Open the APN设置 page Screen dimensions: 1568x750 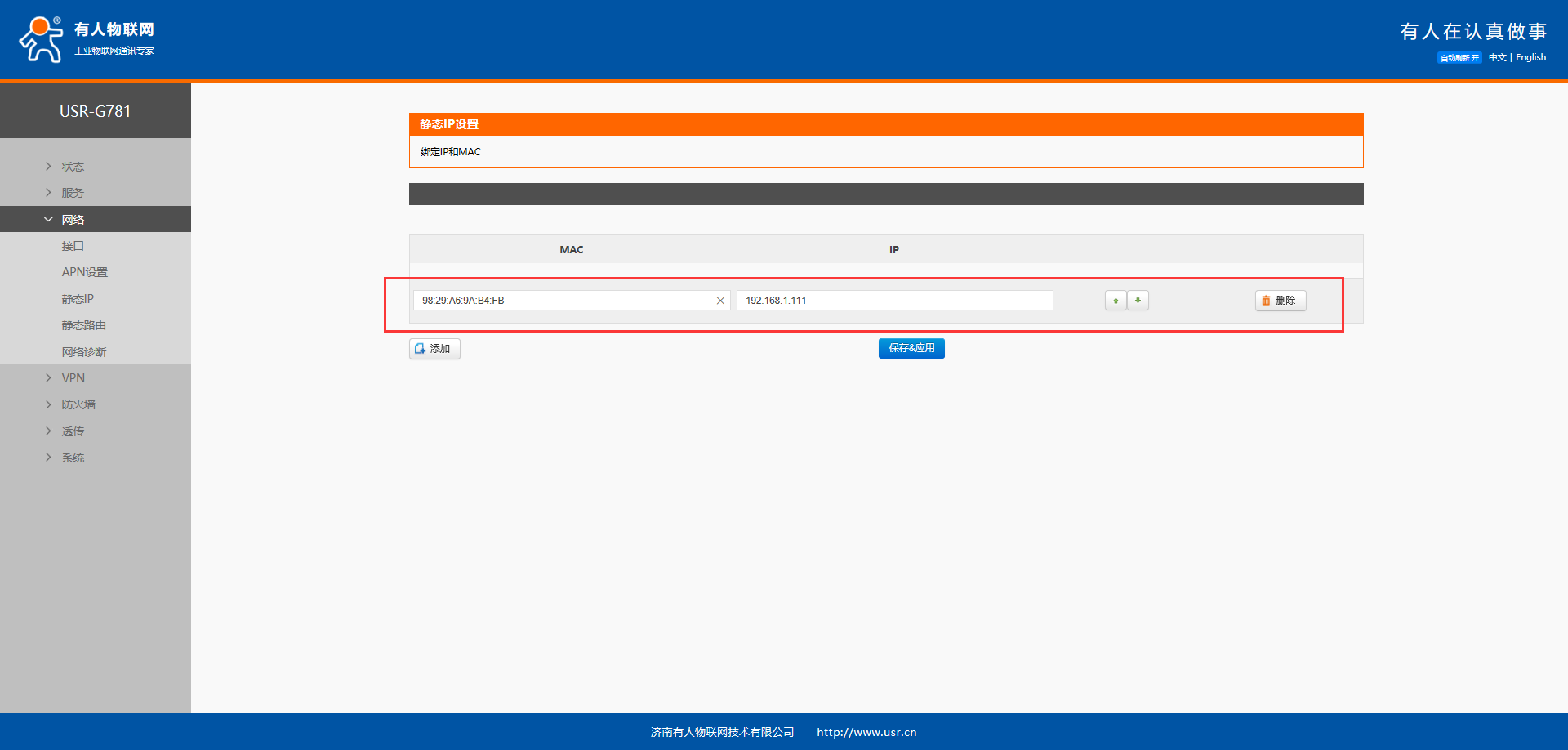pyautogui.click(x=84, y=272)
